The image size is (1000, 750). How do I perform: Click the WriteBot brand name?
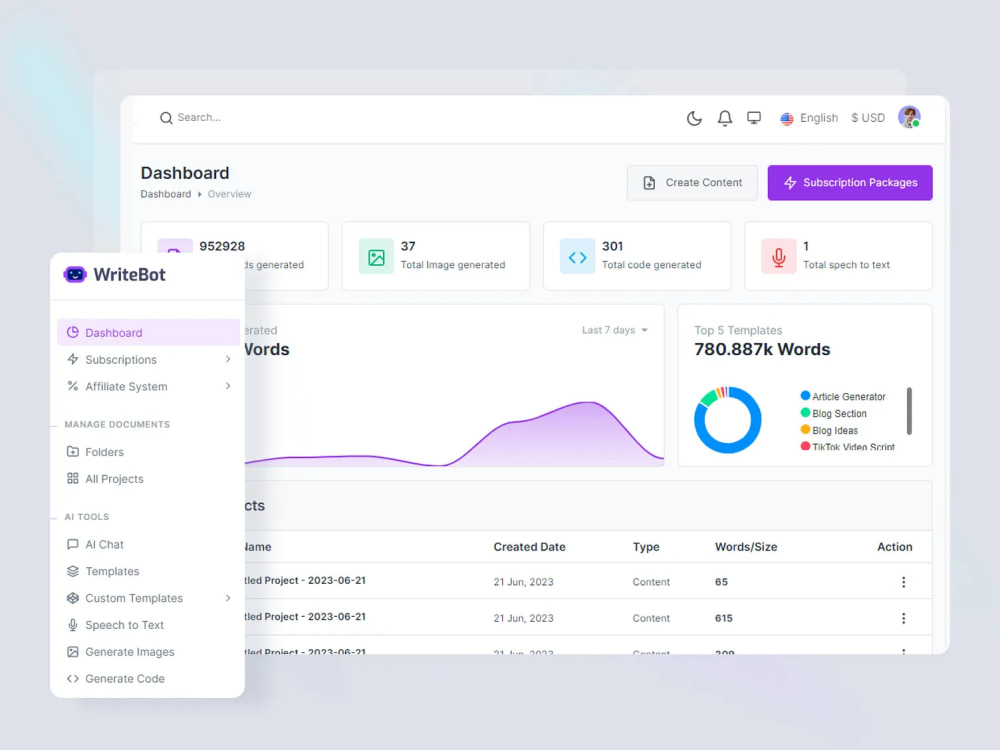(x=129, y=274)
